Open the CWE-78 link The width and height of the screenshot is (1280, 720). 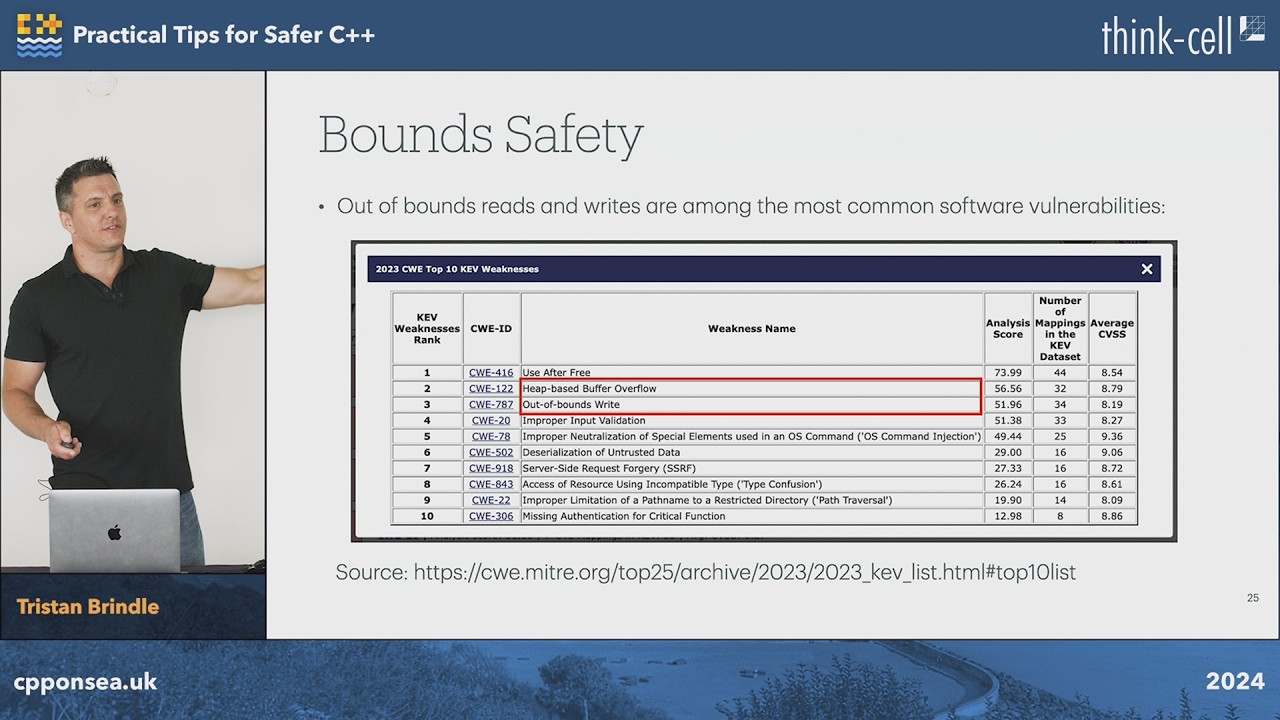[x=491, y=437]
